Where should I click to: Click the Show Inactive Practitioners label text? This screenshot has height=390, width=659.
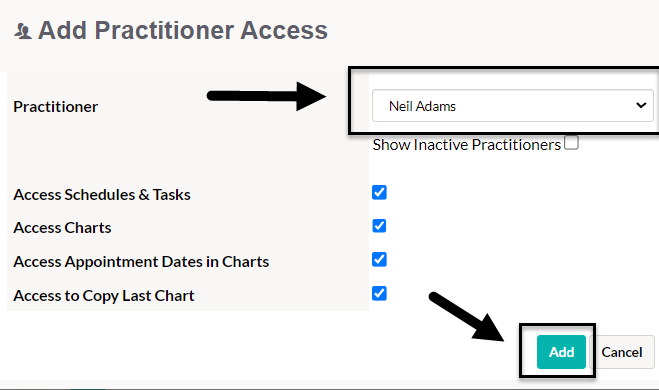pos(467,145)
